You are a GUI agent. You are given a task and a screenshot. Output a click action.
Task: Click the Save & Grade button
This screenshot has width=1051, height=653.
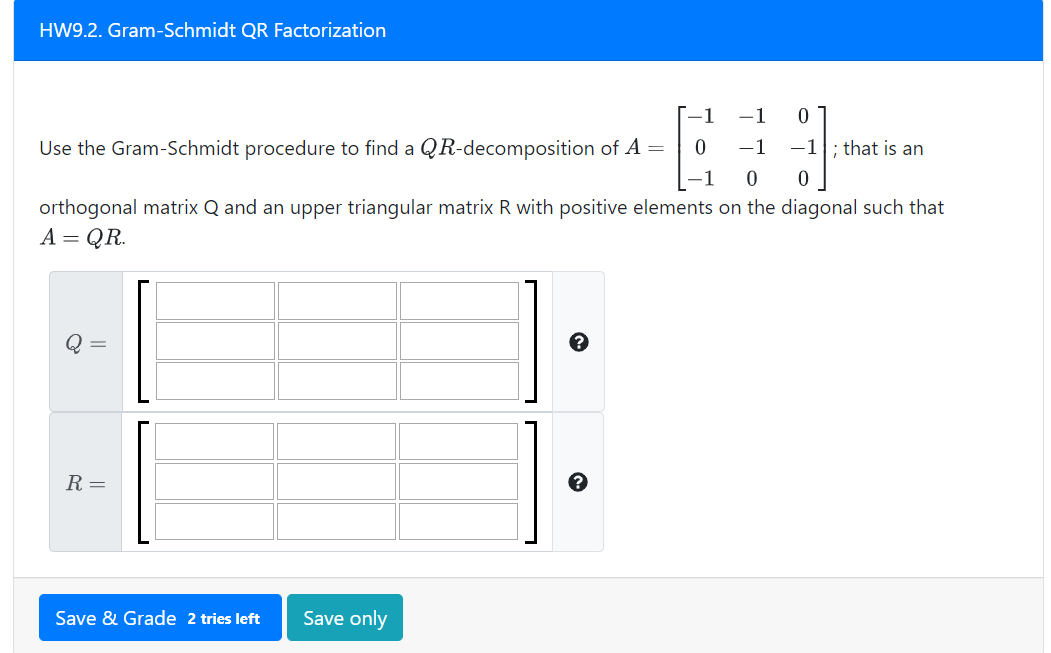click(160, 617)
